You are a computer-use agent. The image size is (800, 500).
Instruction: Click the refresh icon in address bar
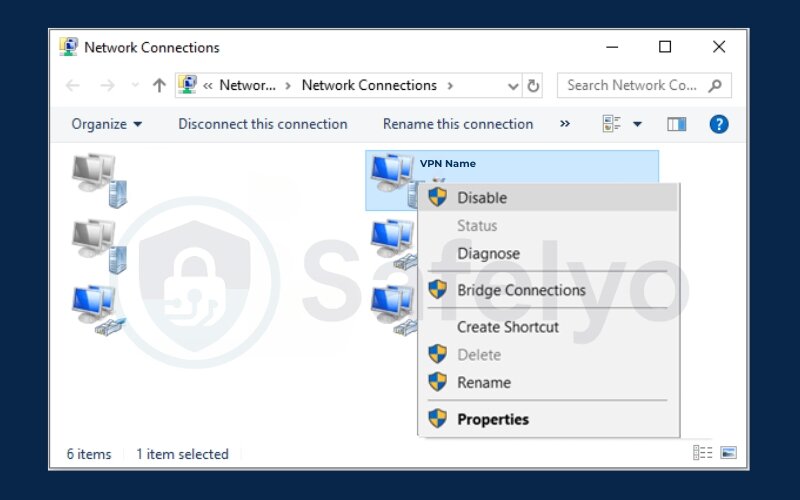pyautogui.click(x=533, y=86)
